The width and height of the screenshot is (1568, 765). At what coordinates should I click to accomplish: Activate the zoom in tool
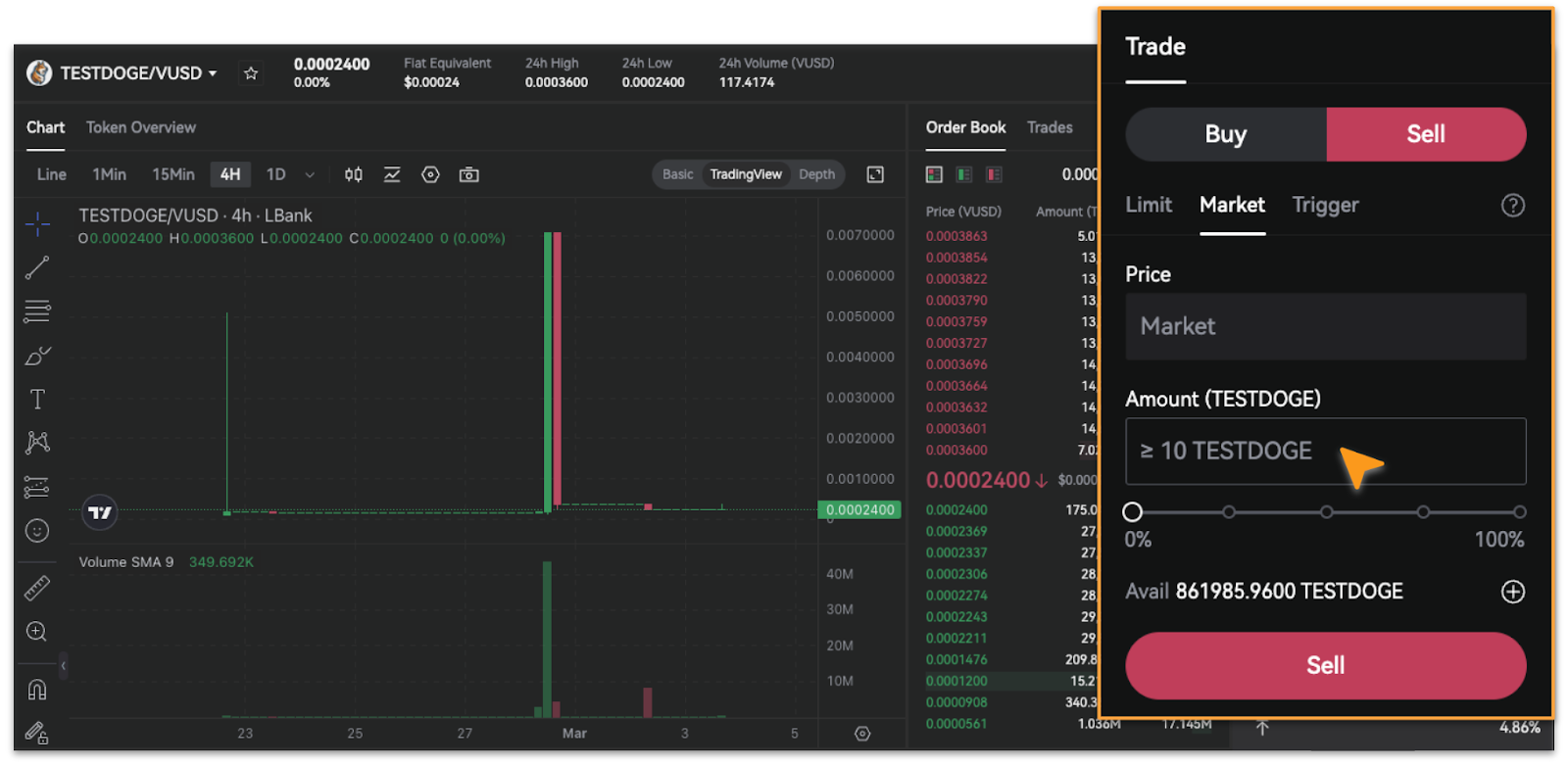pos(37,632)
